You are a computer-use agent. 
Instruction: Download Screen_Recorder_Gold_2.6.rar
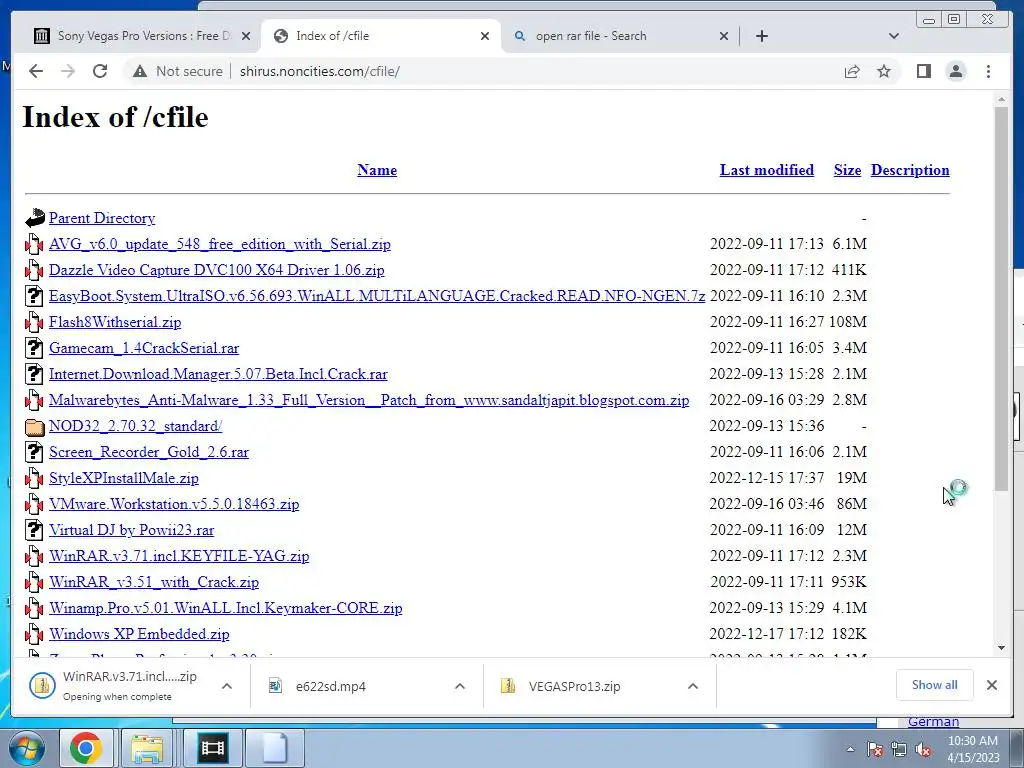(x=149, y=452)
